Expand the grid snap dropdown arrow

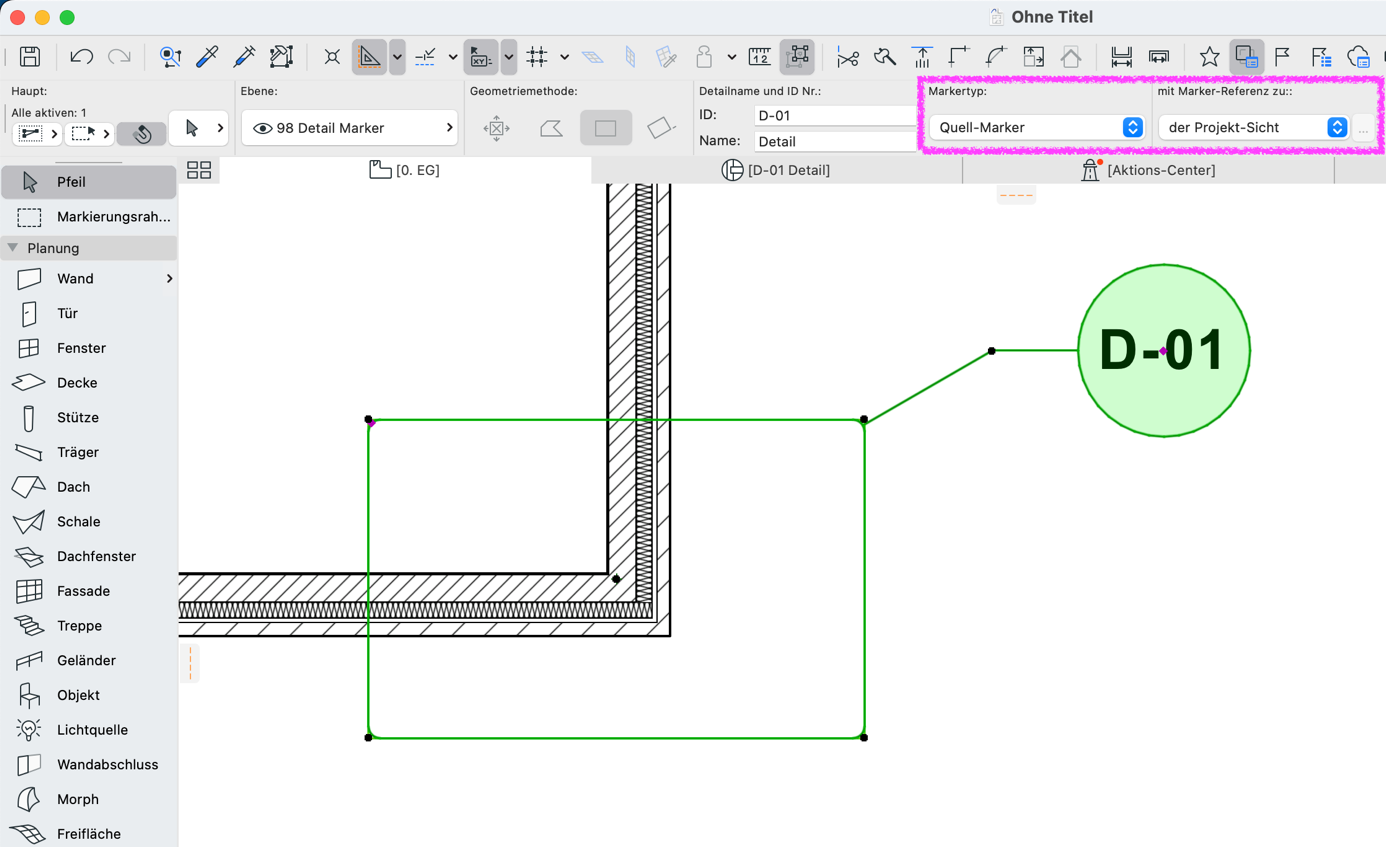(564, 57)
